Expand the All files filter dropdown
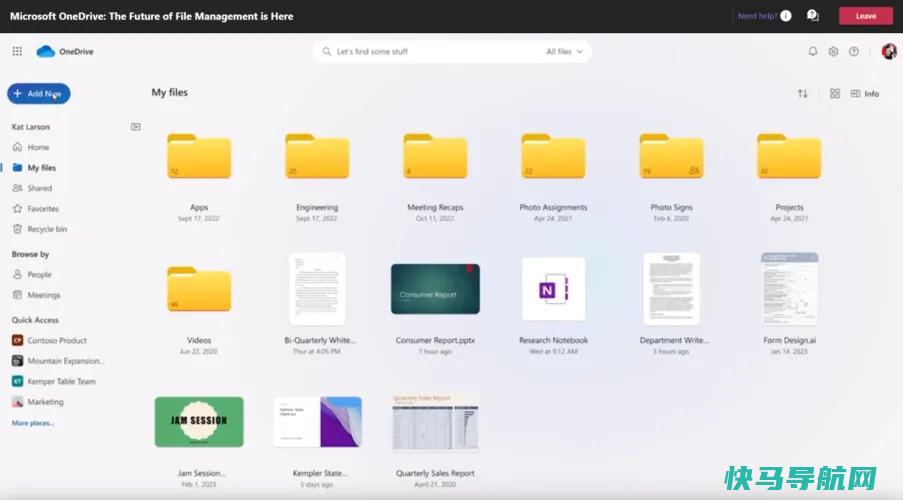Screen dimensions: 903x500 pos(564,51)
